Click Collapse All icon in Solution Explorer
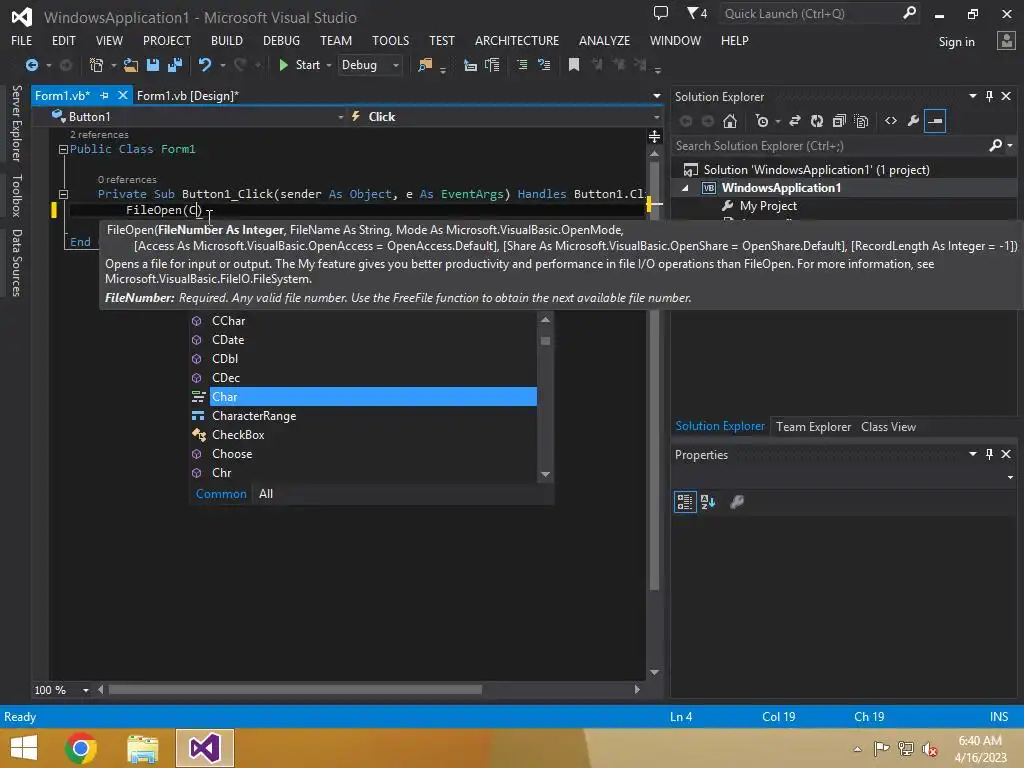Screen dimensions: 1024x768 (x=839, y=121)
